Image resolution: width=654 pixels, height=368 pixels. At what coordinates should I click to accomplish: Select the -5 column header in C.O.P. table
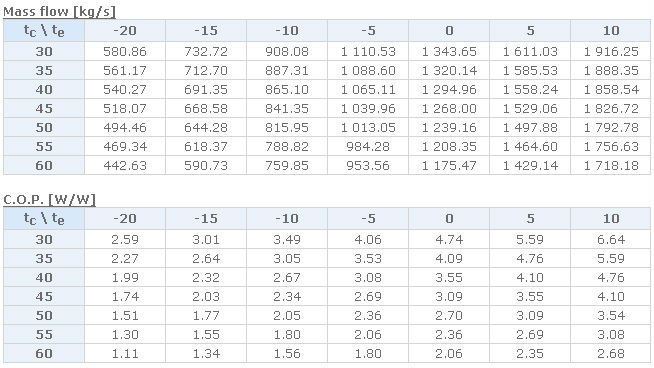[368, 218]
